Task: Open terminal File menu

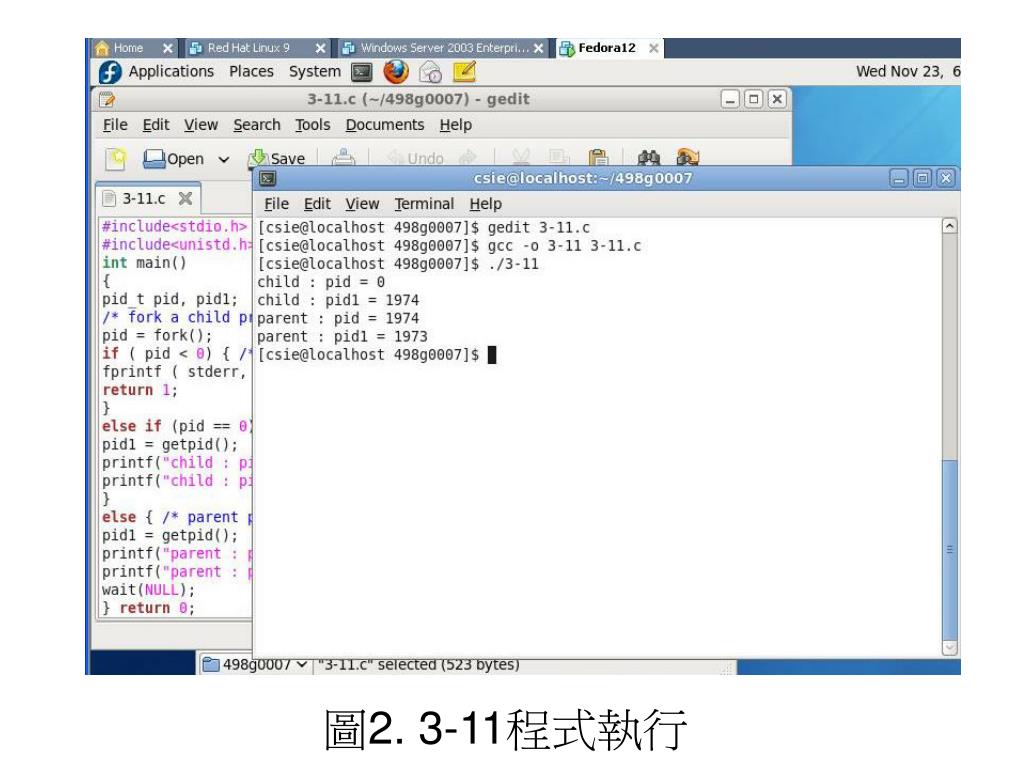Action: [x=276, y=204]
